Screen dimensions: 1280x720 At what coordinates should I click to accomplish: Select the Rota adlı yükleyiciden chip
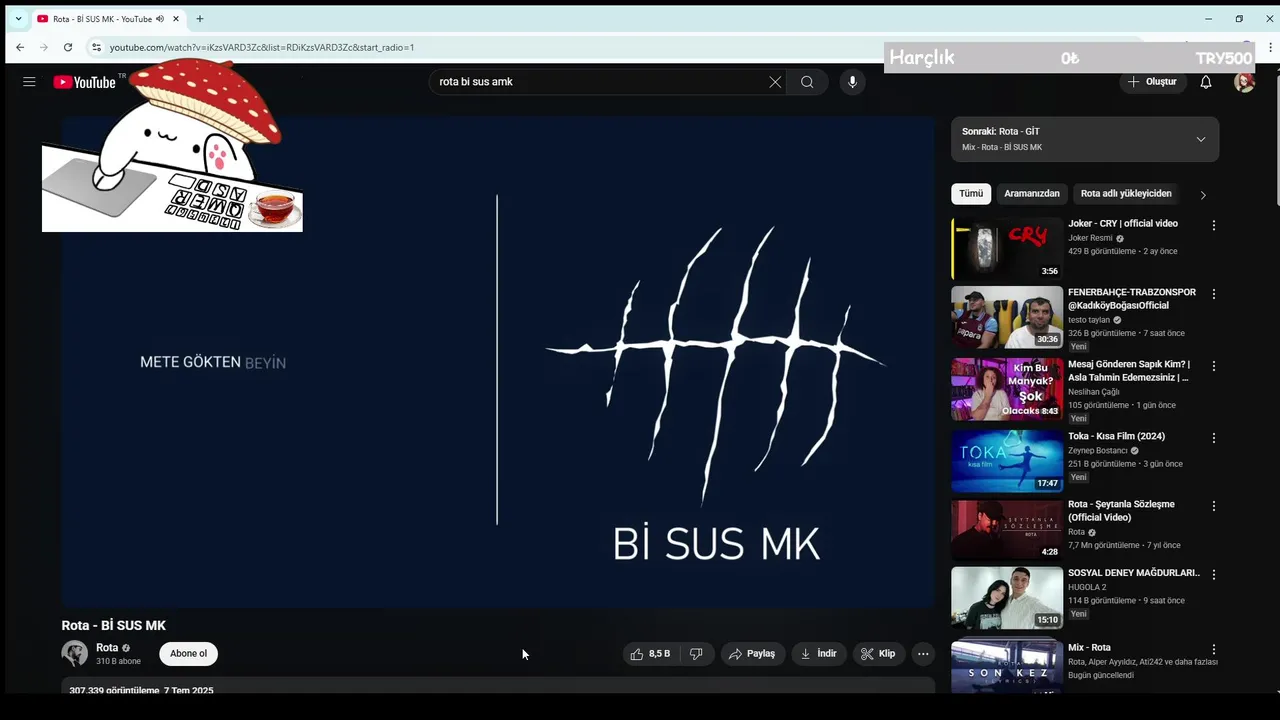coord(1126,194)
